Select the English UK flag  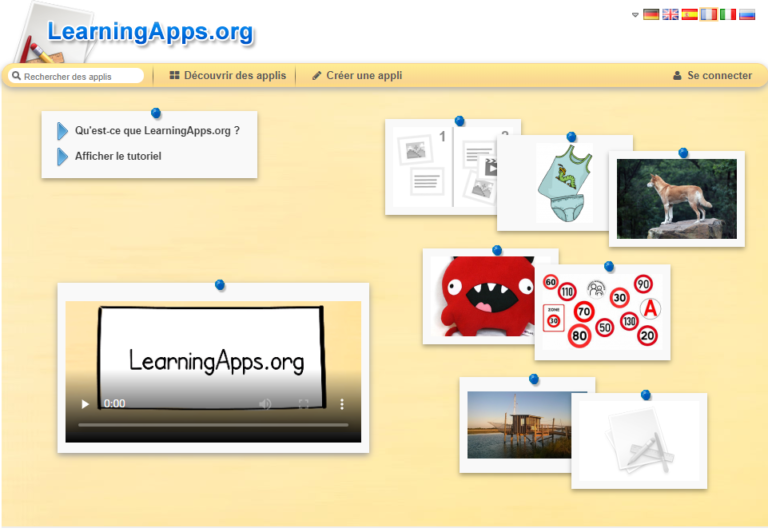[670, 14]
